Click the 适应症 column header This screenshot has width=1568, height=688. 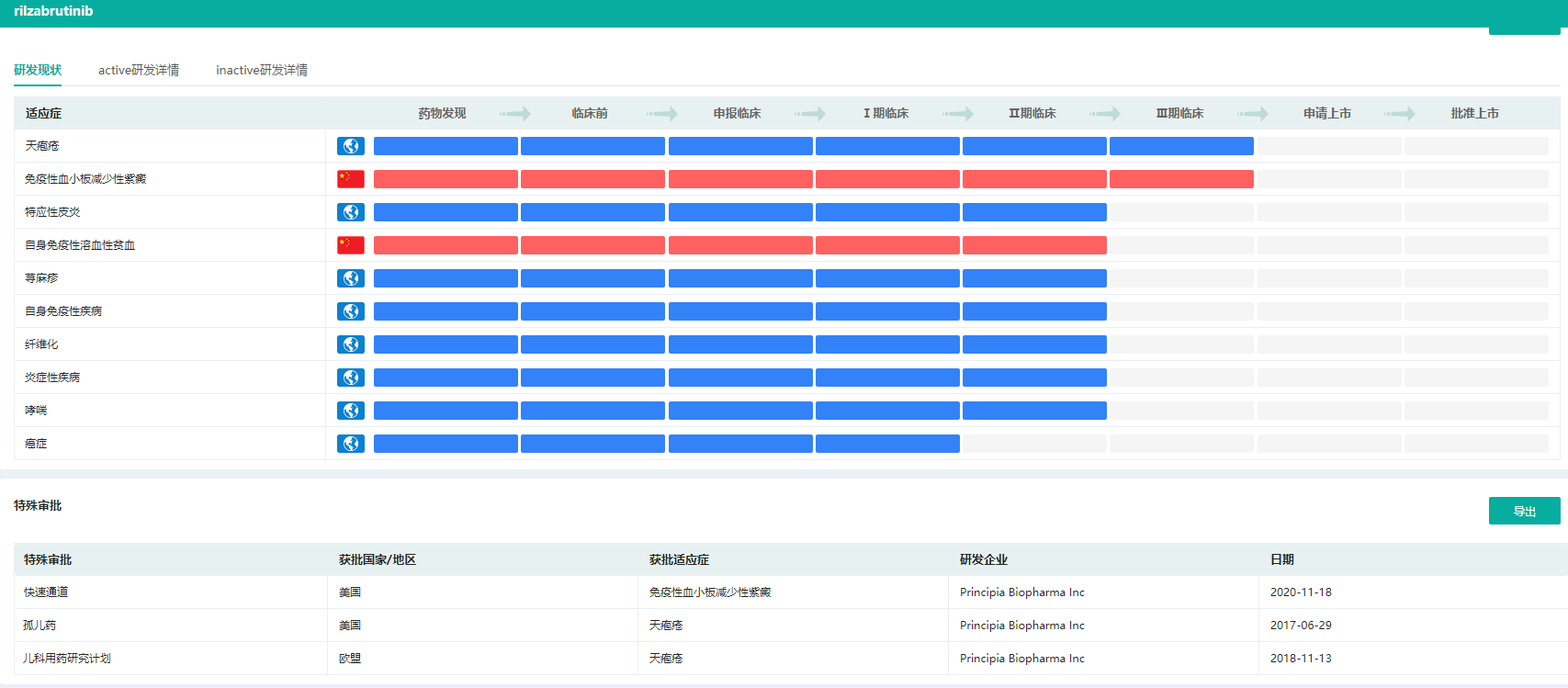point(44,114)
